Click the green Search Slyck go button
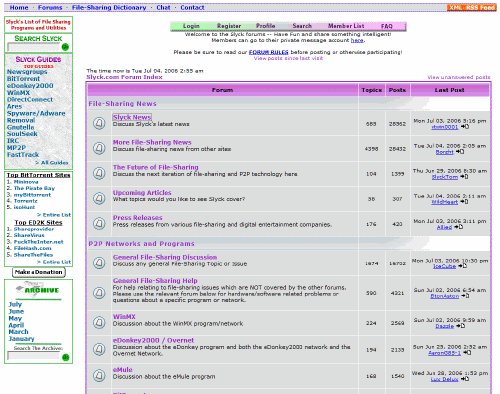 pos(65,47)
